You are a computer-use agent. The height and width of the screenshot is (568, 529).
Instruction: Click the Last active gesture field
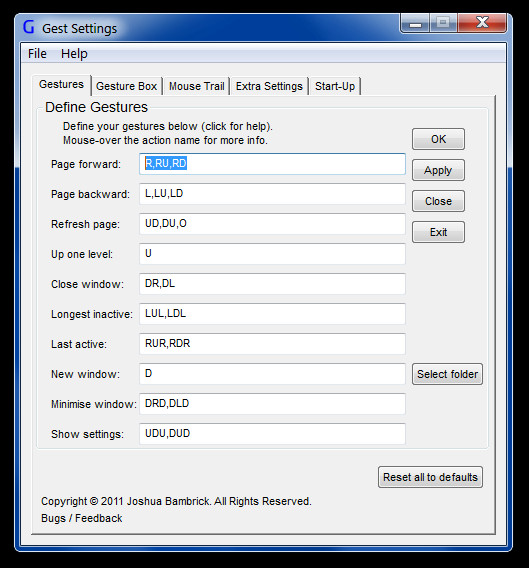(272, 344)
